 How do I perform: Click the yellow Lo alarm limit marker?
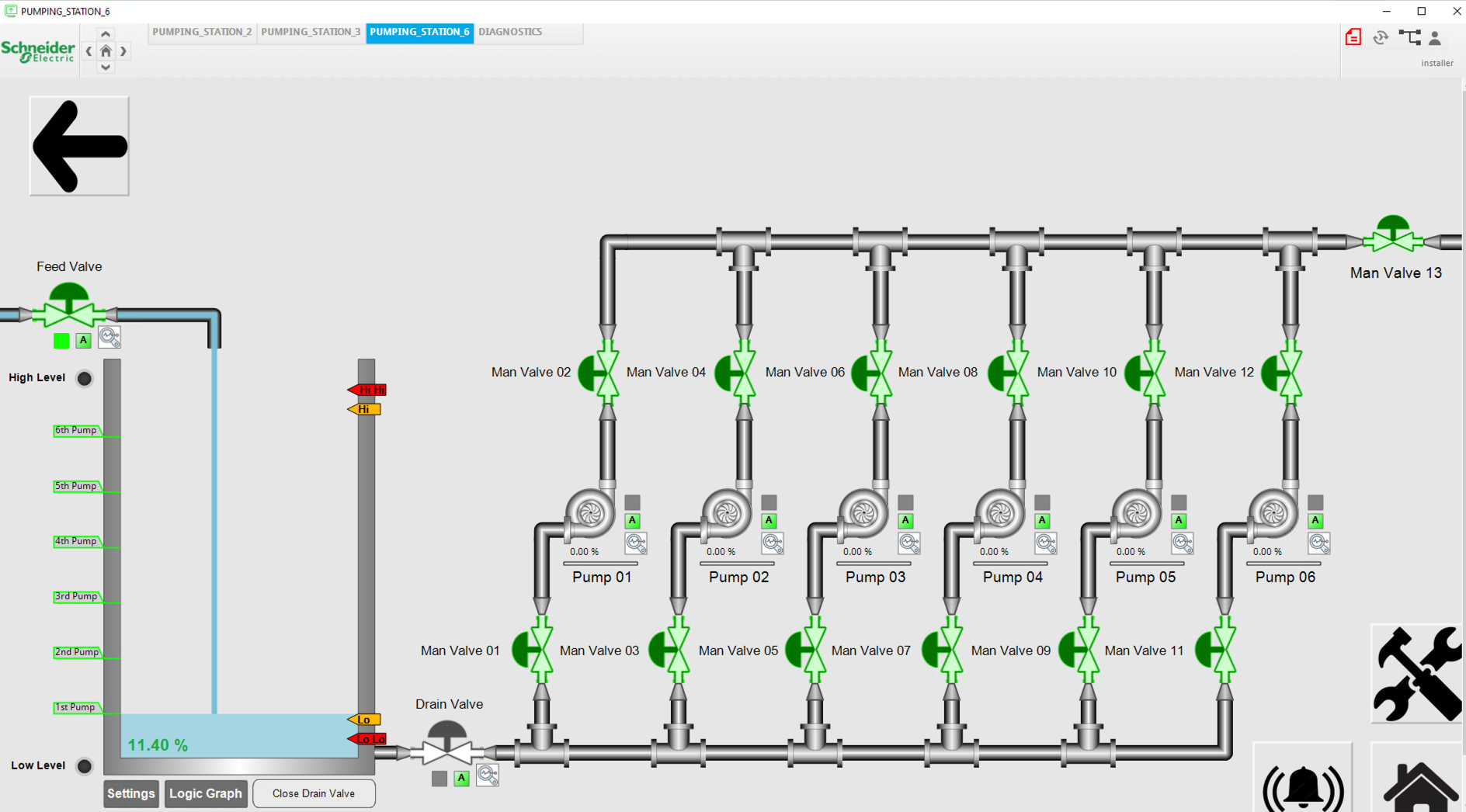363,720
